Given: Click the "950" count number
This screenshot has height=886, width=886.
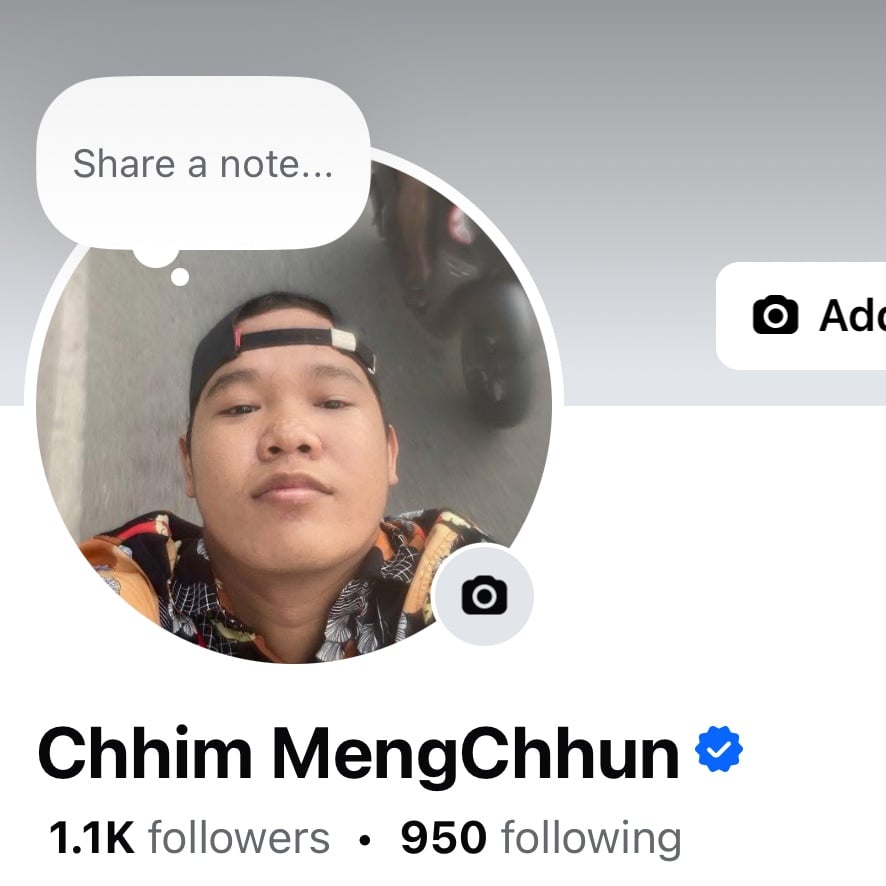Looking at the screenshot, I should click(x=444, y=837).
